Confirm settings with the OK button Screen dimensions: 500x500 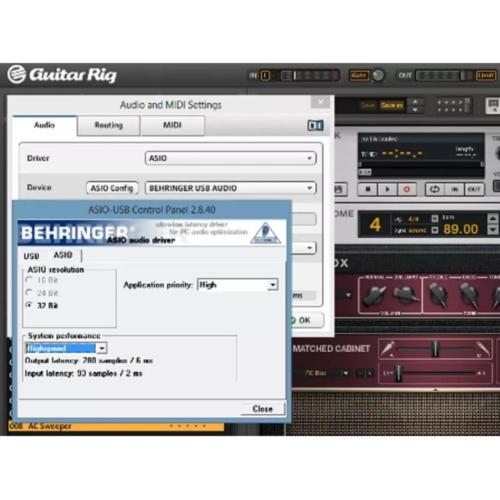point(305,320)
